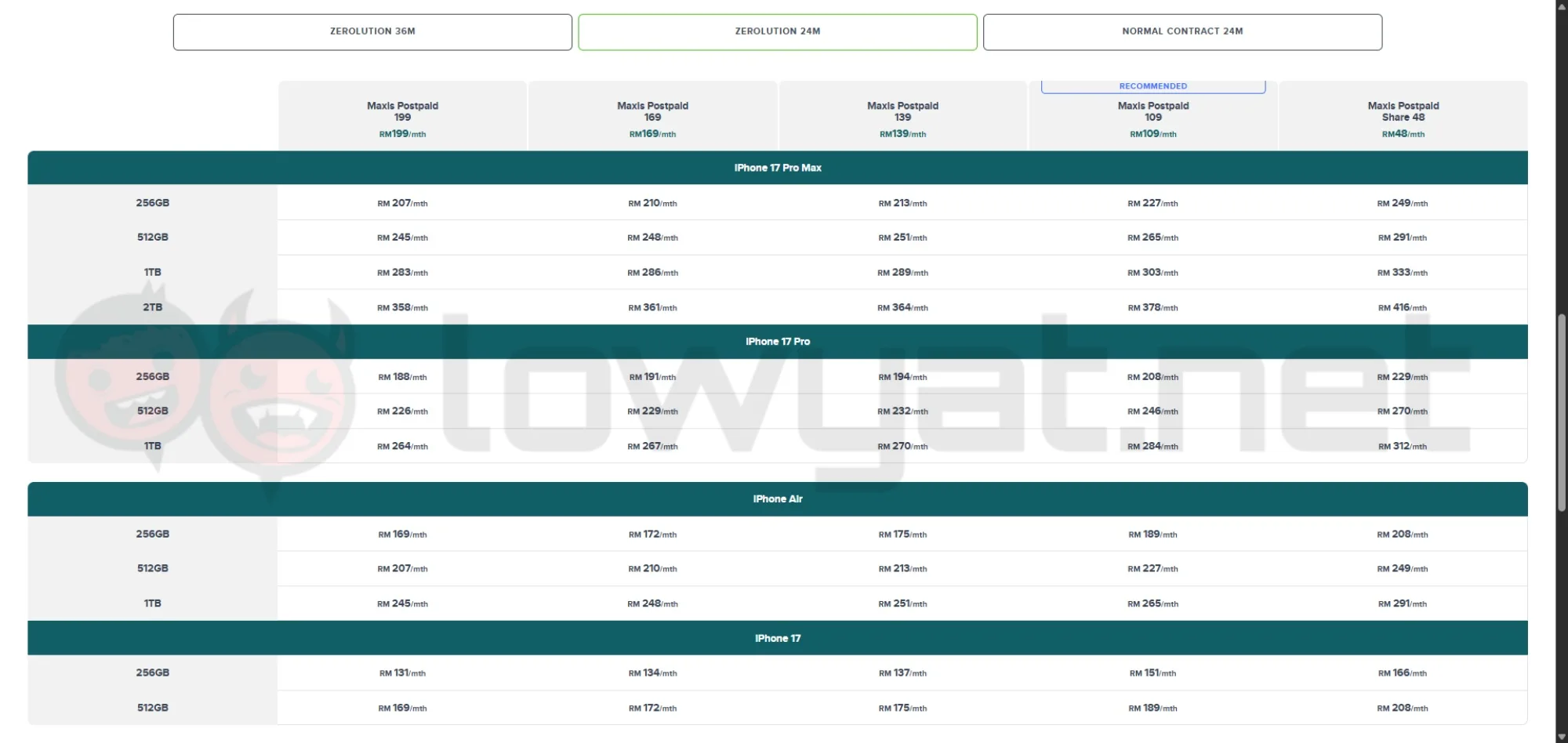This screenshot has width=1568, height=743.
Task: Collapse the iPhone Air section header
Action: tap(778, 499)
